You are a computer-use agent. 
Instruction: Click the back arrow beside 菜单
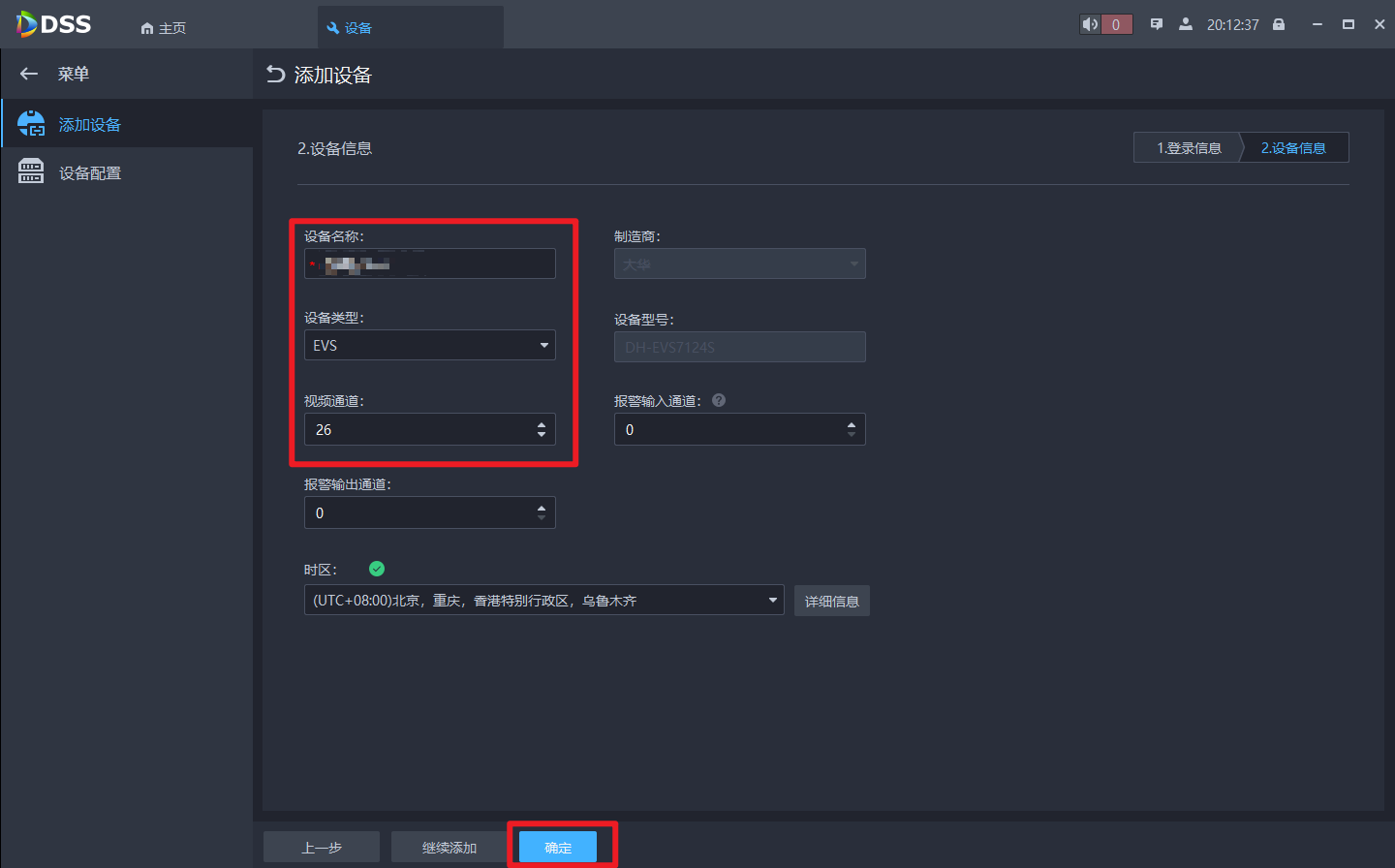pyautogui.click(x=29, y=74)
